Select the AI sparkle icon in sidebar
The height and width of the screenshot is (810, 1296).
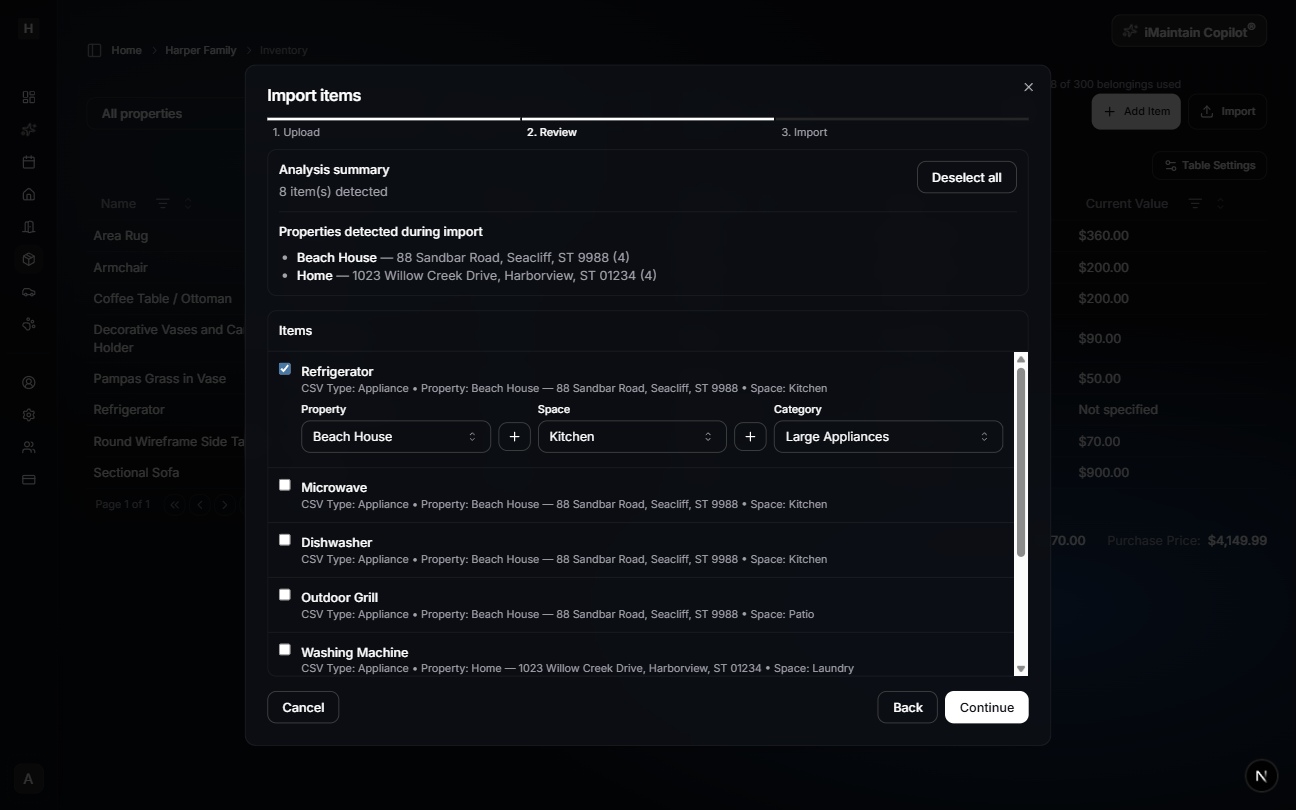click(x=29, y=129)
